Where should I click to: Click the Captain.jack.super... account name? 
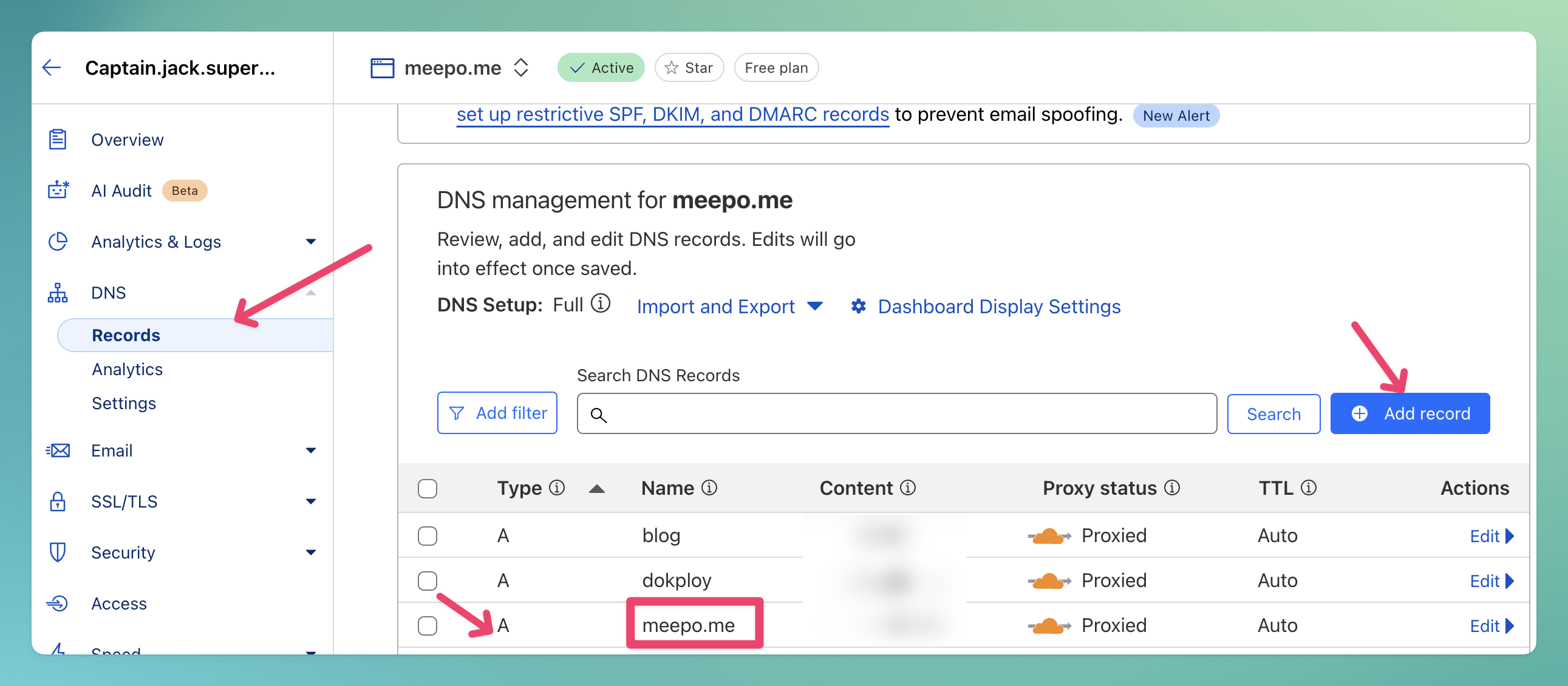click(x=180, y=67)
